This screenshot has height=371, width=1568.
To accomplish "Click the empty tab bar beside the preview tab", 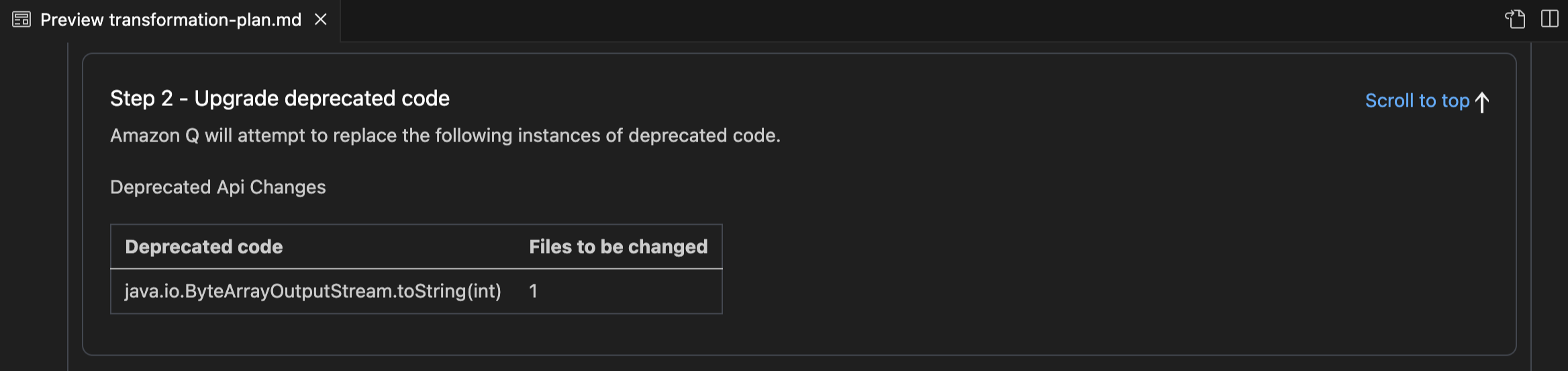I will 873,20.
